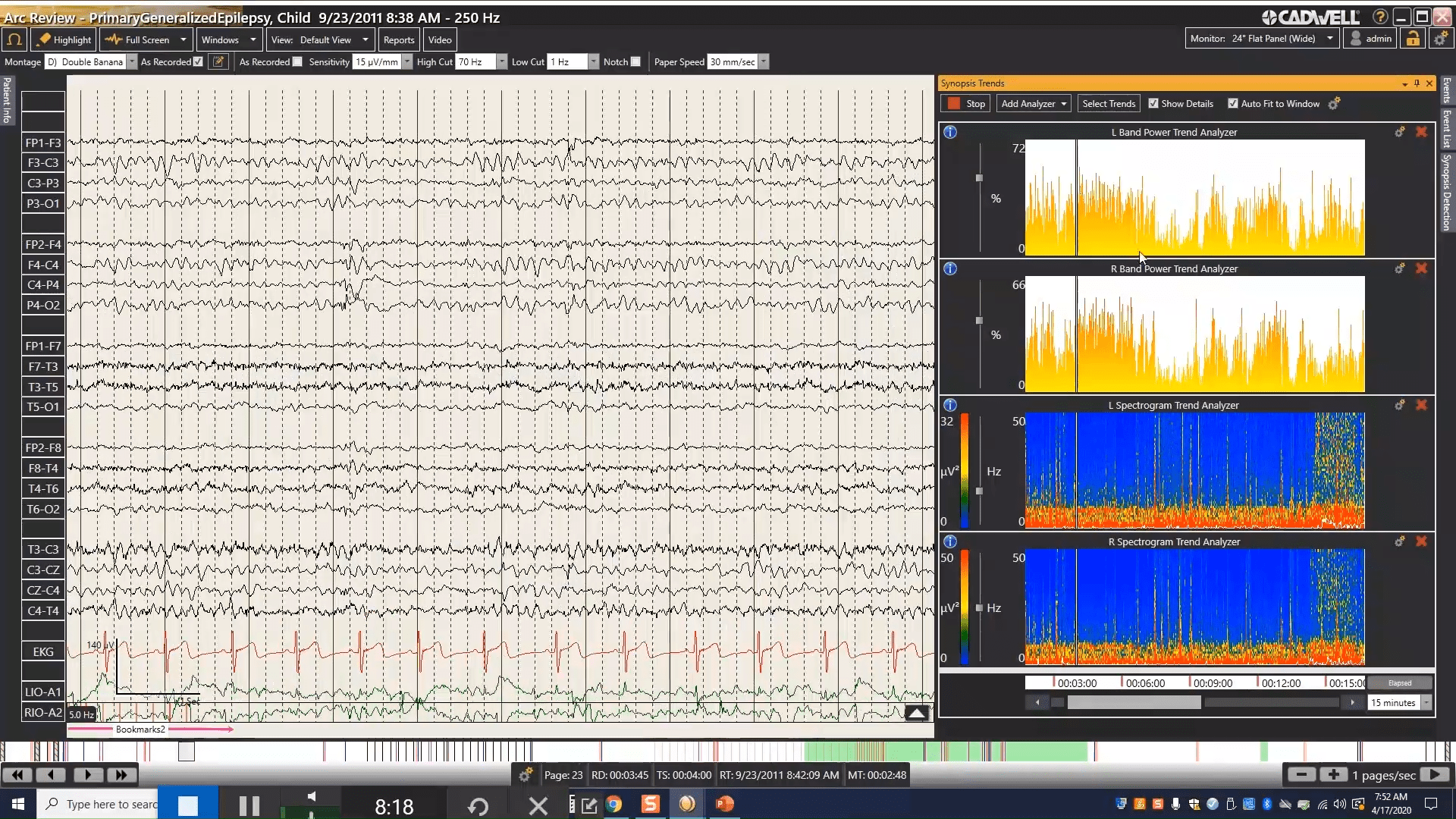Click the fast forward playback control
The image size is (1456, 819).
point(121,775)
